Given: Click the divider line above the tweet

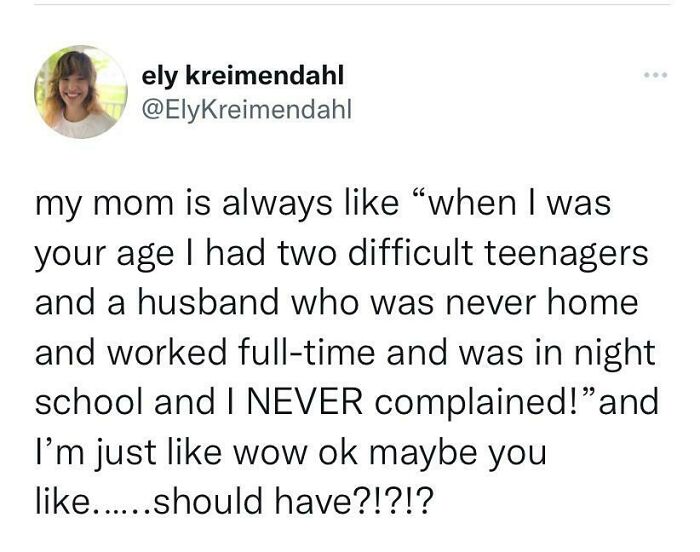Looking at the screenshot, I should [x=350, y=3].
